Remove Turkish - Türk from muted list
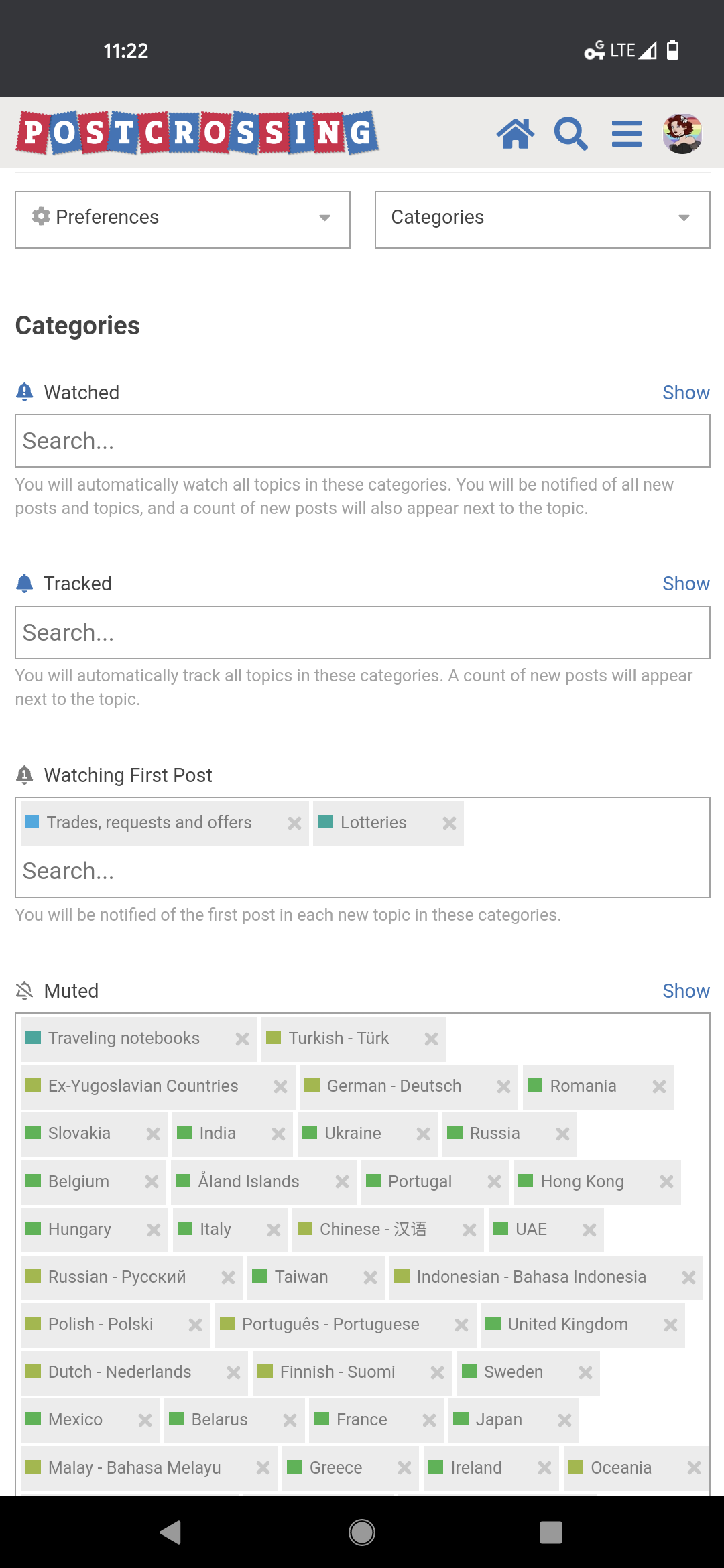Screen dimensions: 724x1568 tap(431, 1039)
